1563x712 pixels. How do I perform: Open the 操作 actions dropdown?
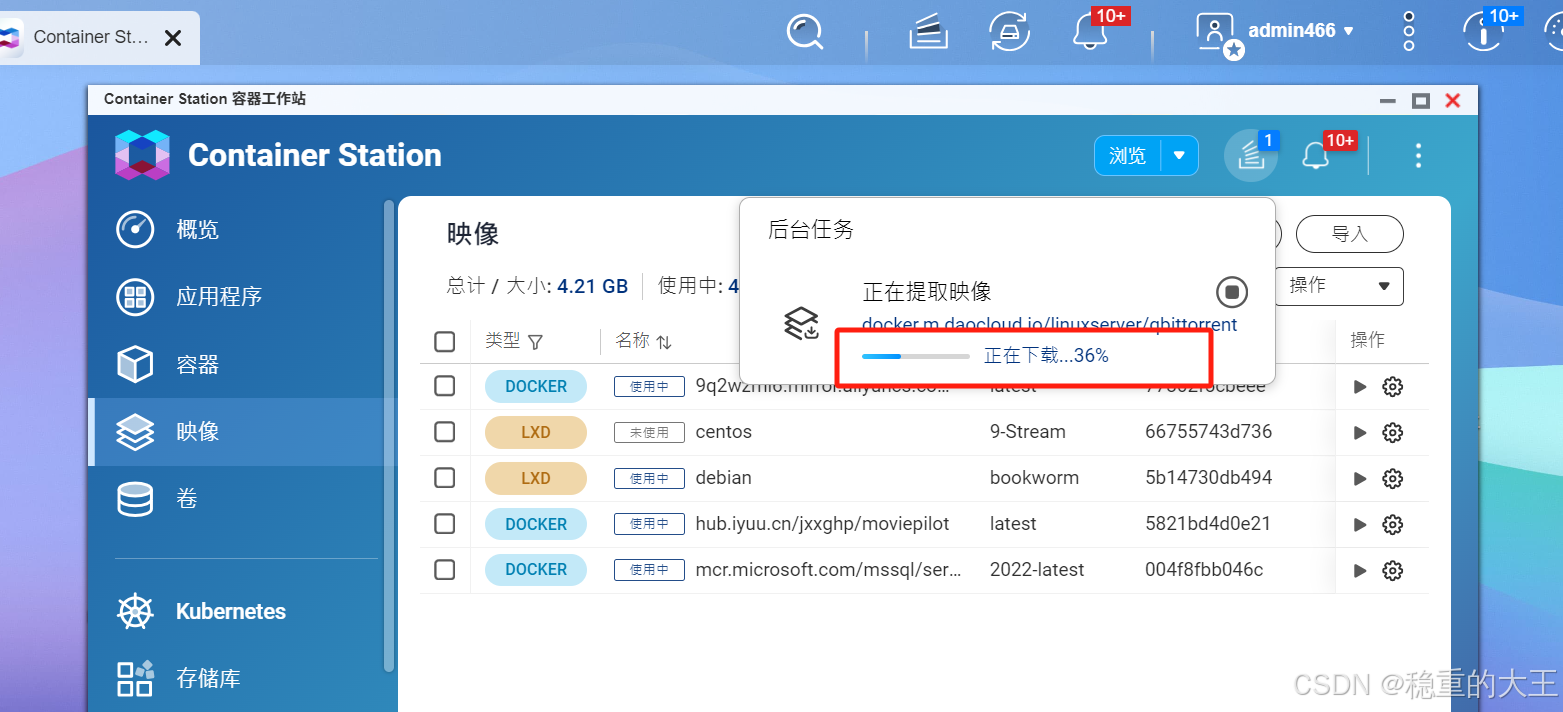coord(1339,286)
